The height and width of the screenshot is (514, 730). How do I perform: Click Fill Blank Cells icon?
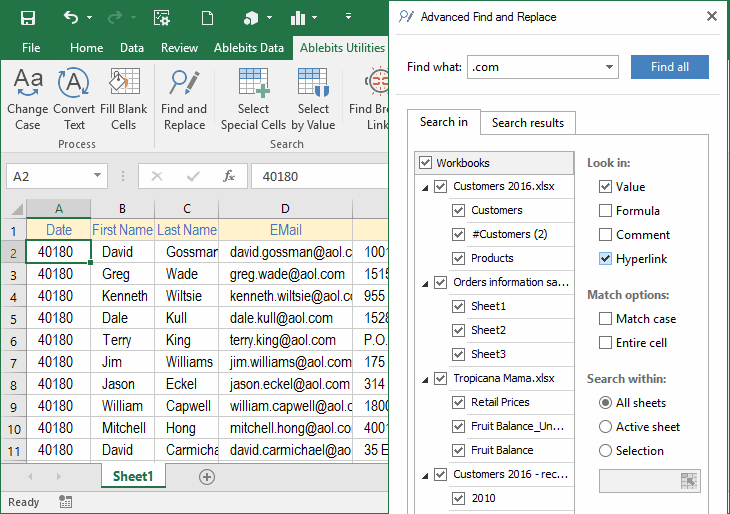click(x=124, y=99)
